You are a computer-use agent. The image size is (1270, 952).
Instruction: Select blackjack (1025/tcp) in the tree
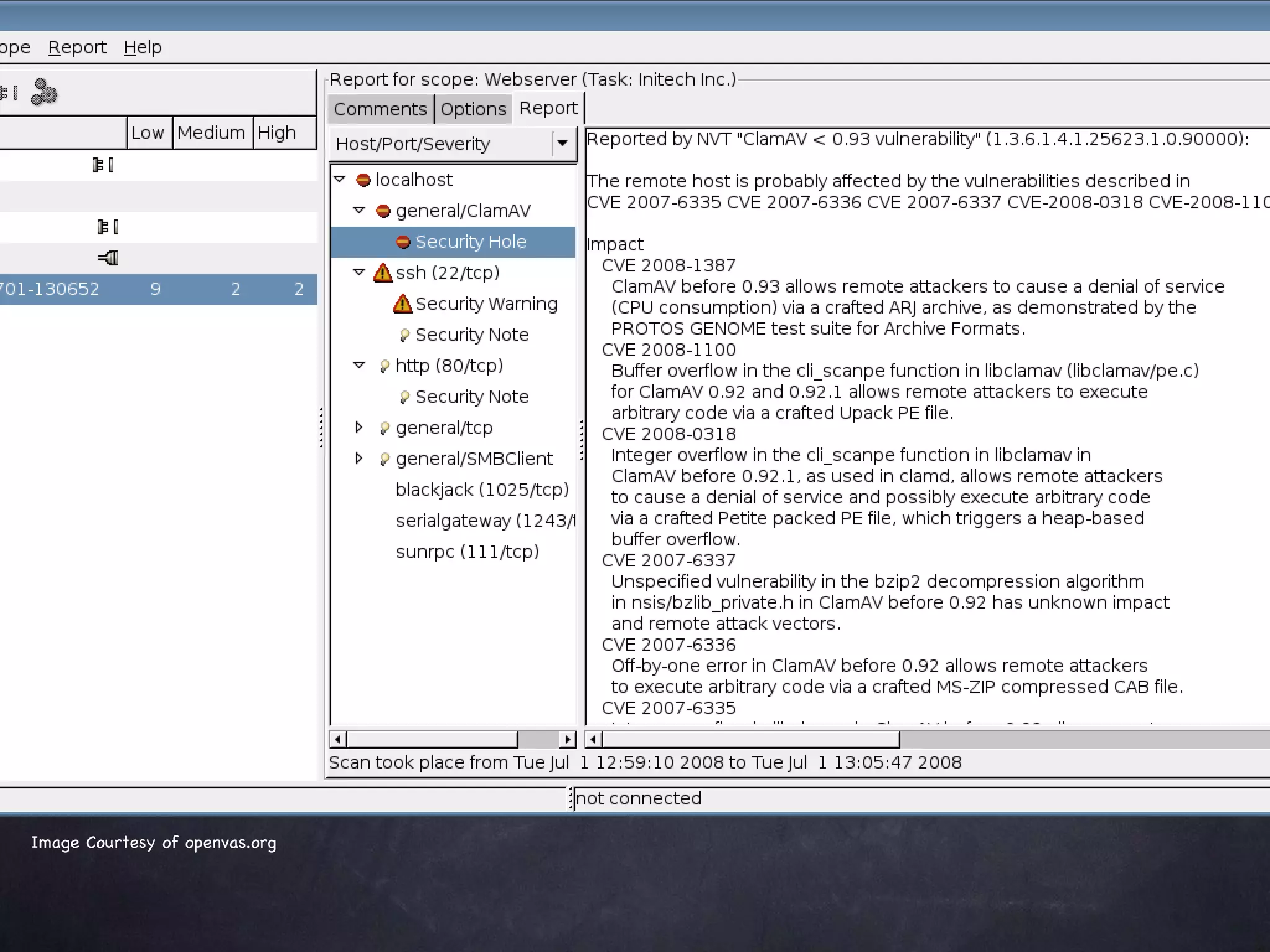point(482,490)
